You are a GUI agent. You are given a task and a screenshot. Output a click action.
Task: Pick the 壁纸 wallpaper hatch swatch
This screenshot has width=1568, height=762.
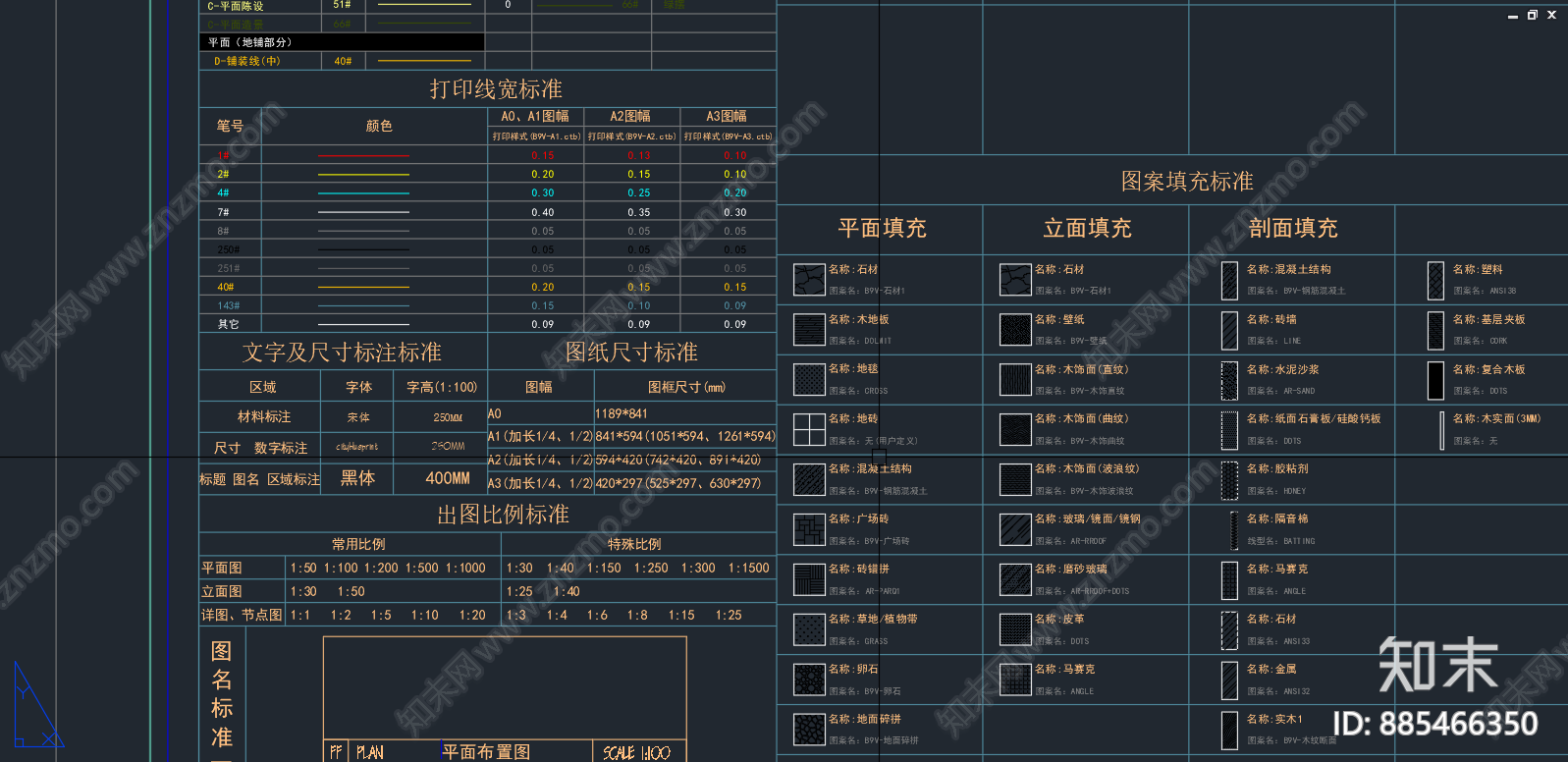click(x=1015, y=330)
